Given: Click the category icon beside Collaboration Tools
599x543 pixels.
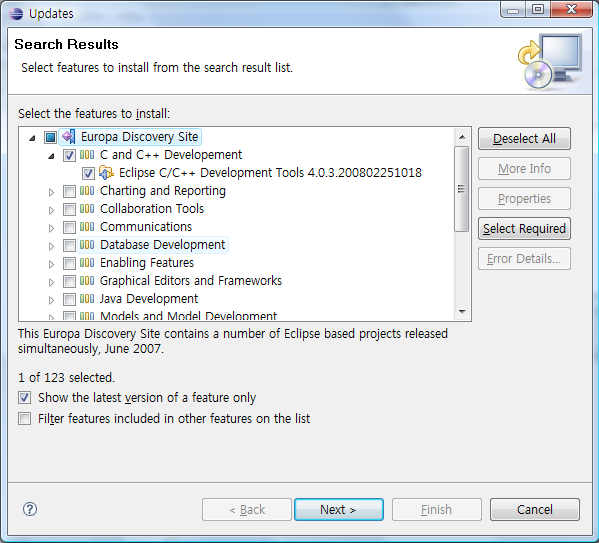Looking at the screenshot, I should click(x=87, y=209).
